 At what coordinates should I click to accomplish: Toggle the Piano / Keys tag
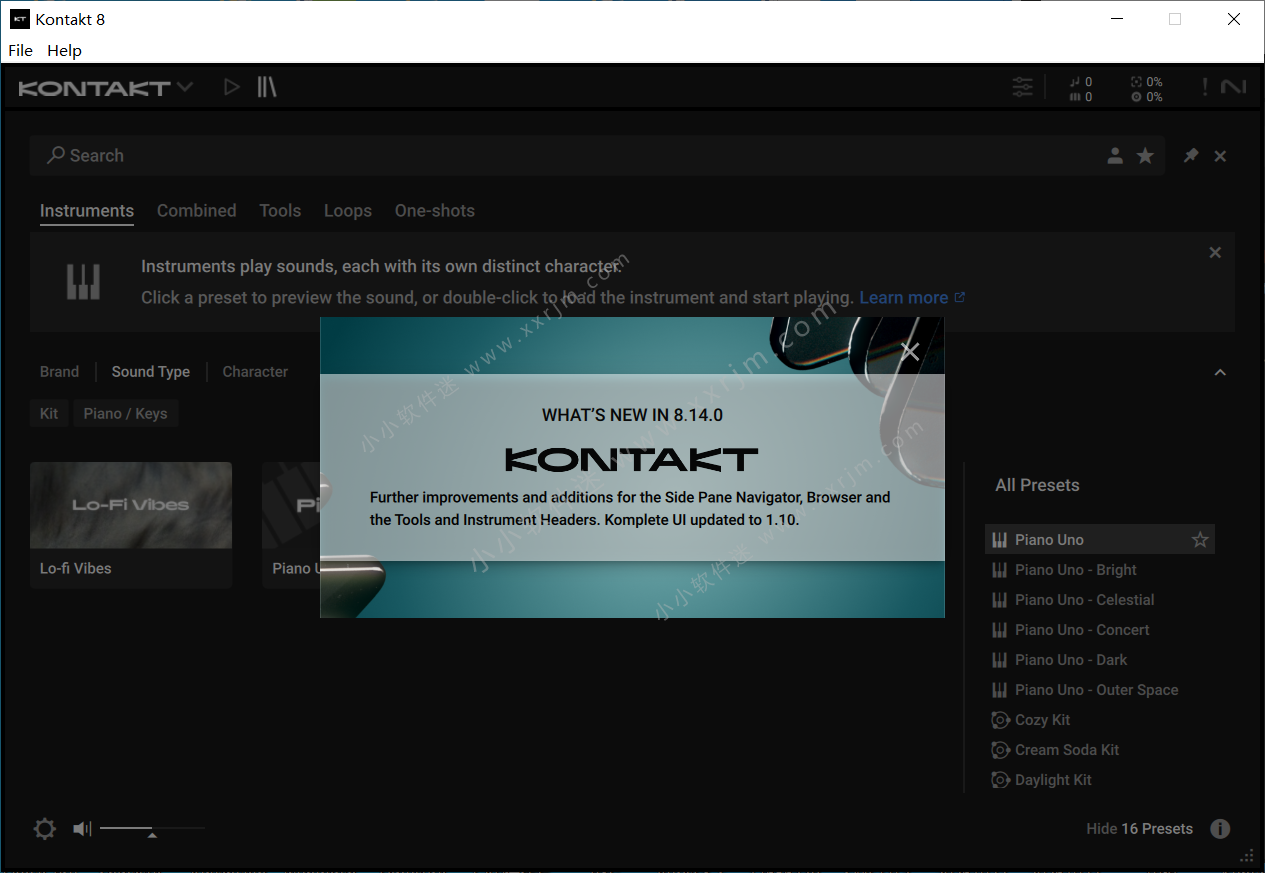coord(125,414)
